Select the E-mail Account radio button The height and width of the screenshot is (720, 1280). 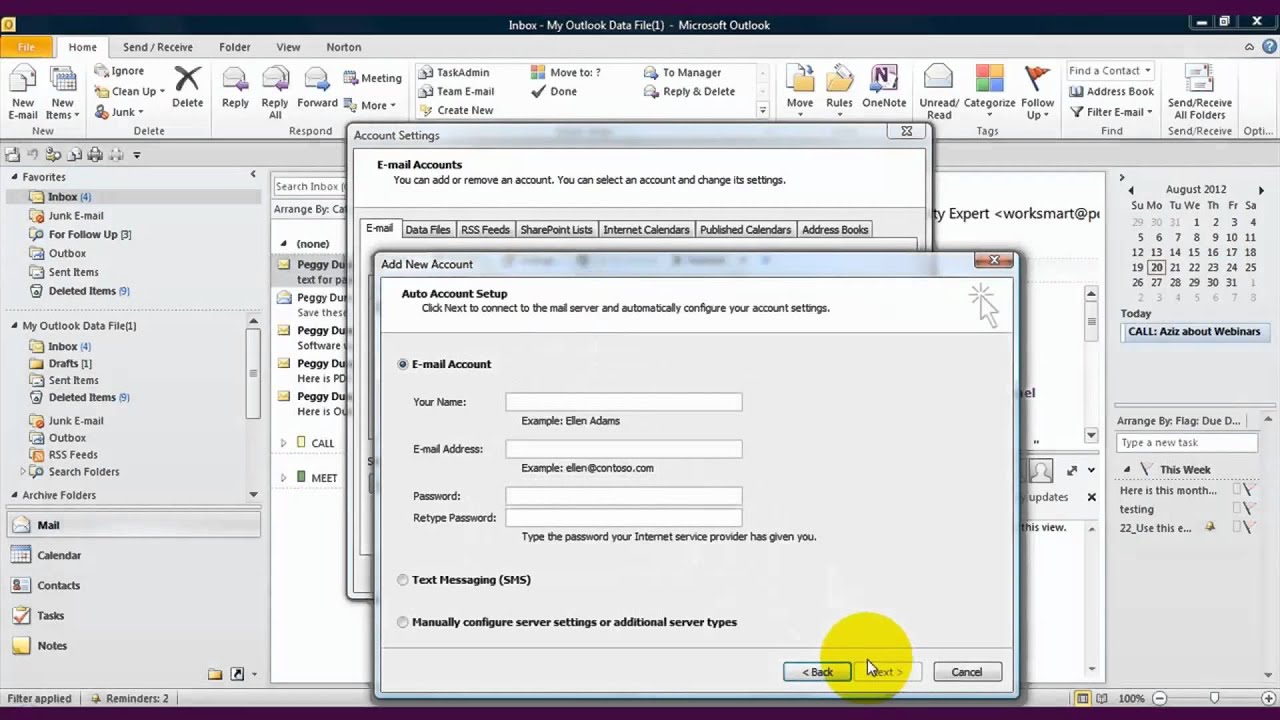tap(403, 364)
